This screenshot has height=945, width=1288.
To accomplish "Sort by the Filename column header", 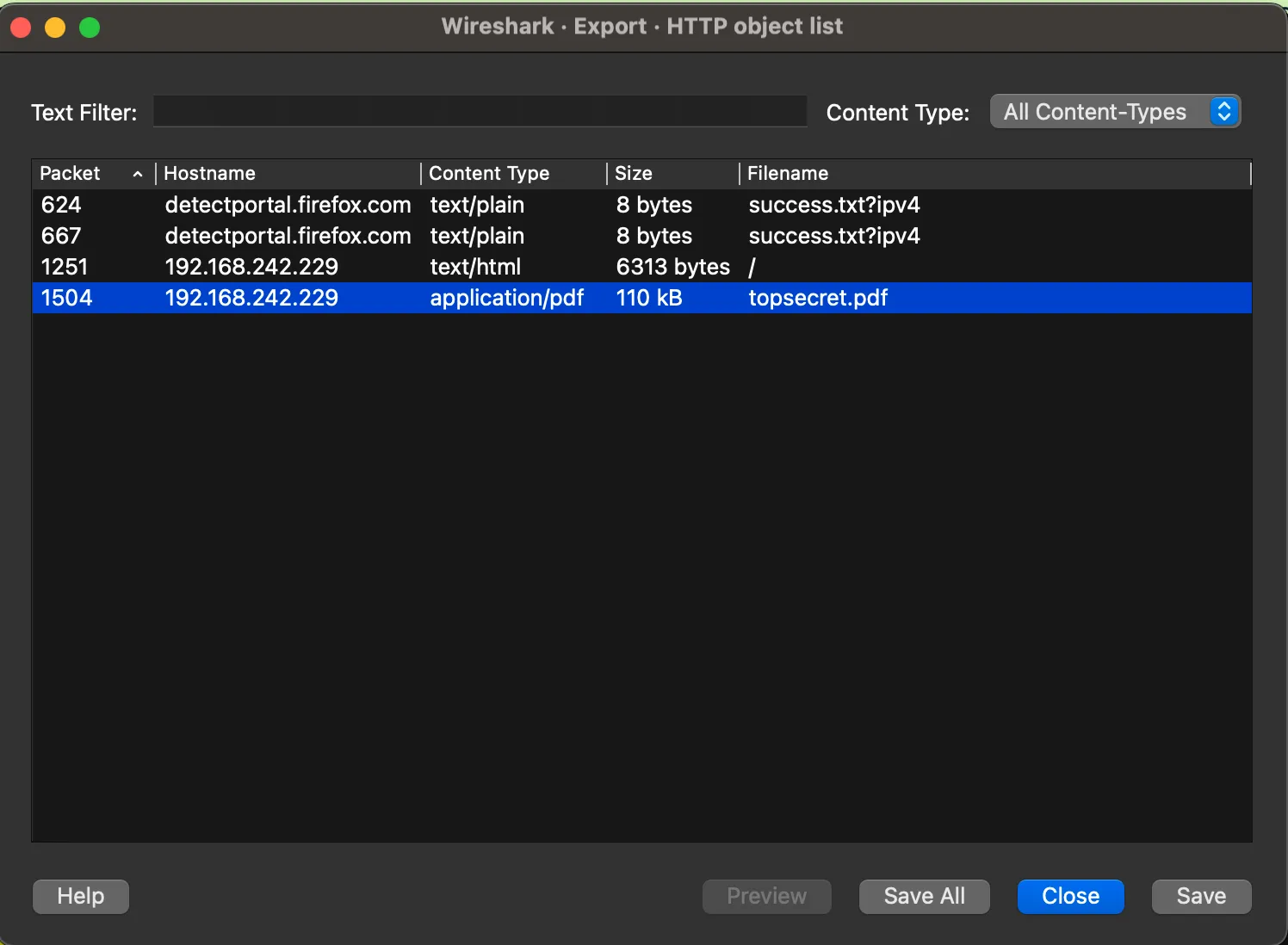I will [787, 174].
